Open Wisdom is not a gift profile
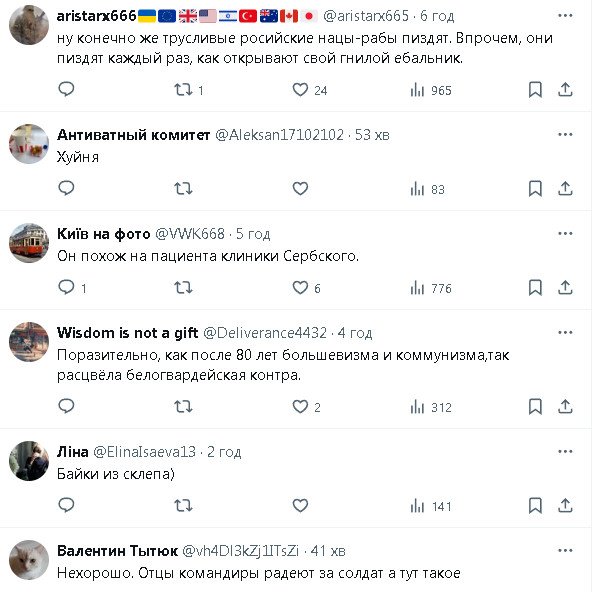 (x=127, y=332)
